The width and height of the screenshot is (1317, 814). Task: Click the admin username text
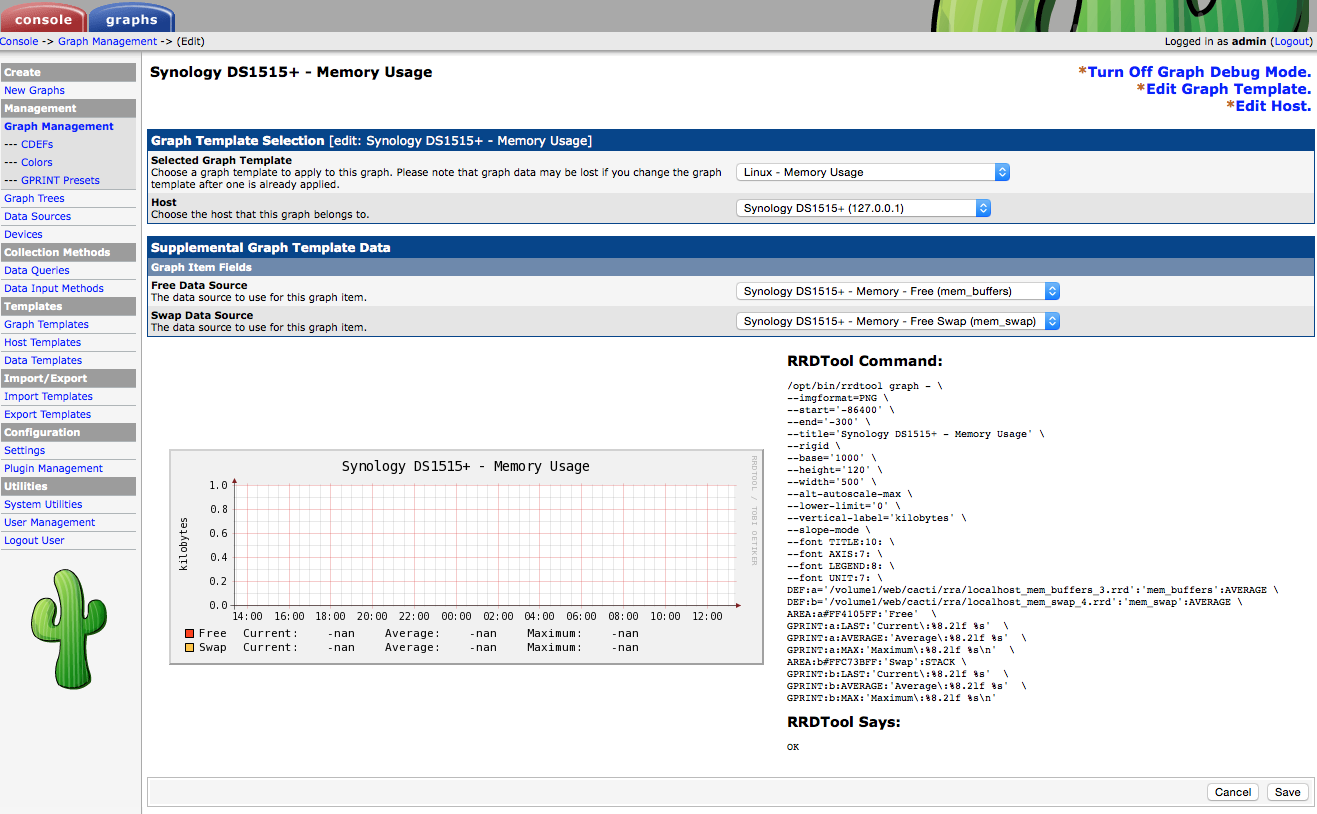point(1249,41)
